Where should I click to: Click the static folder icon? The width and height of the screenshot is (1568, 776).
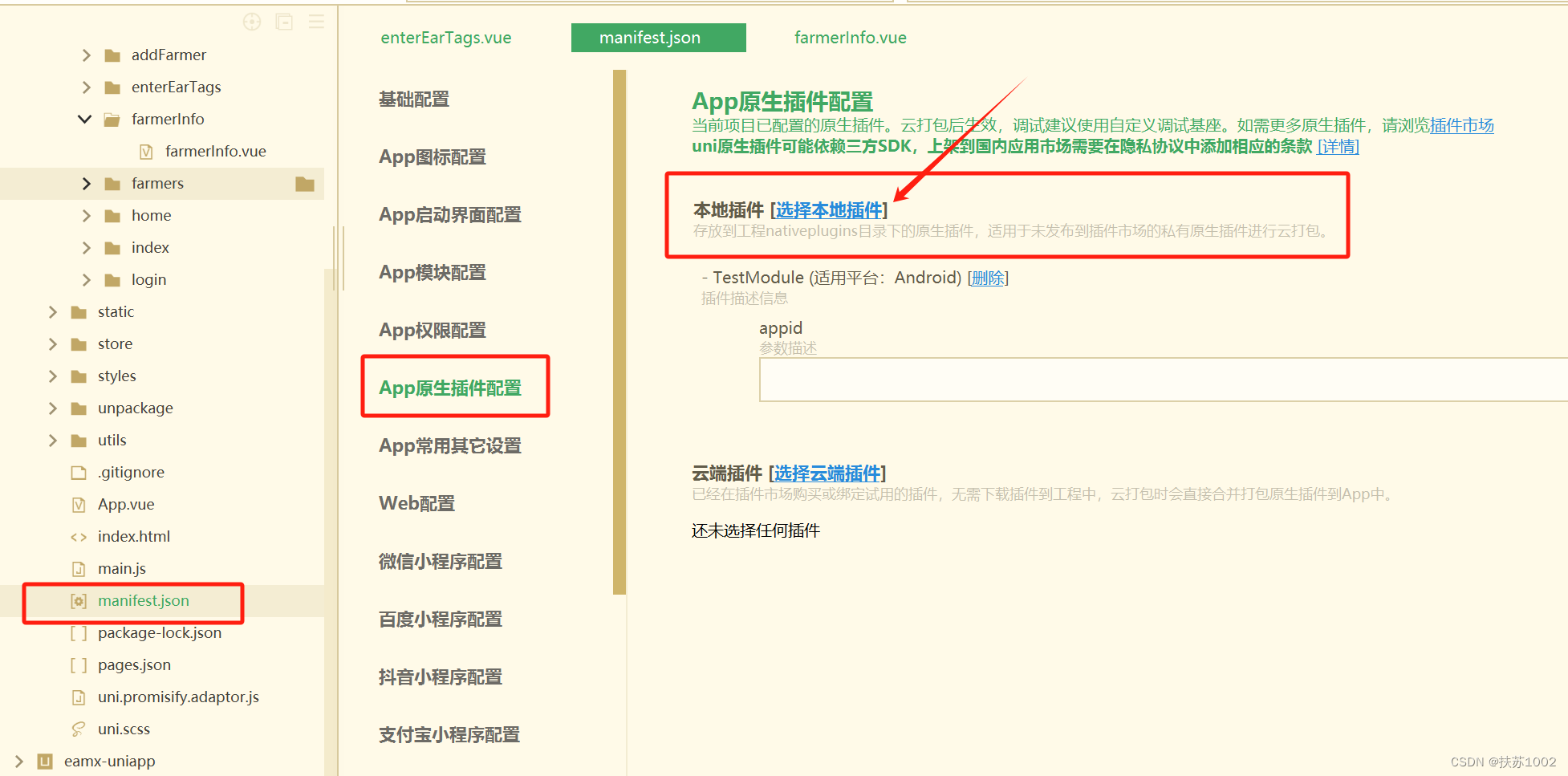click(x=79, y=312)
